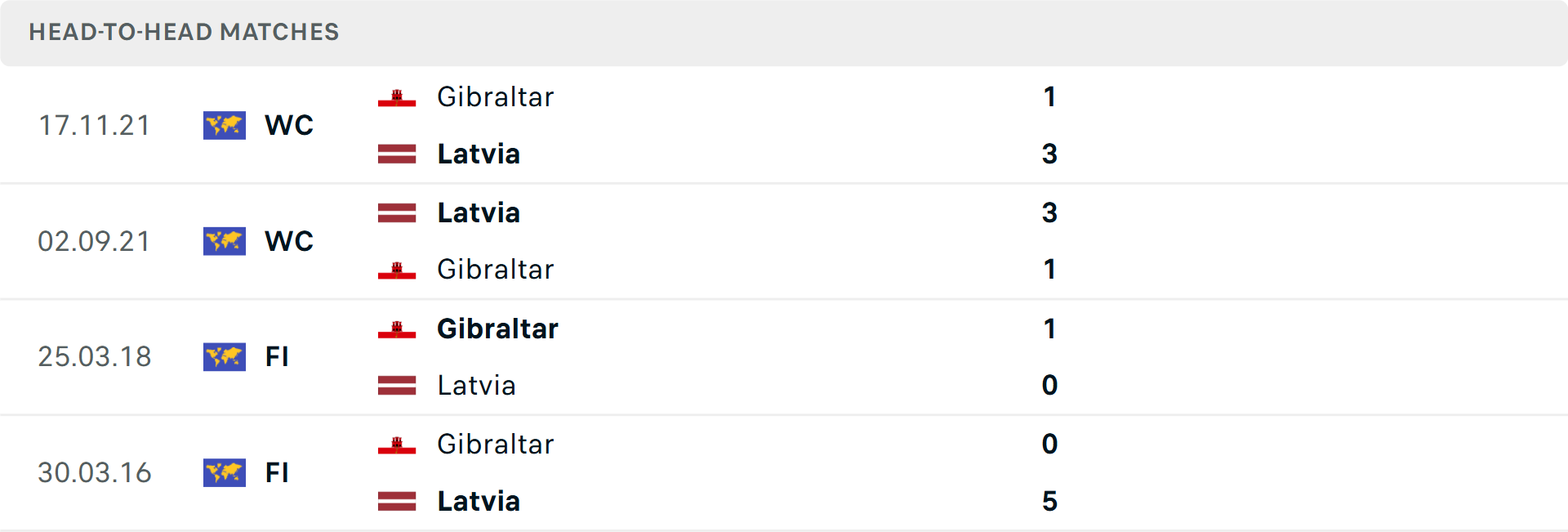
Task: Click the world map icon for 25.03.18
Action: 225,357
